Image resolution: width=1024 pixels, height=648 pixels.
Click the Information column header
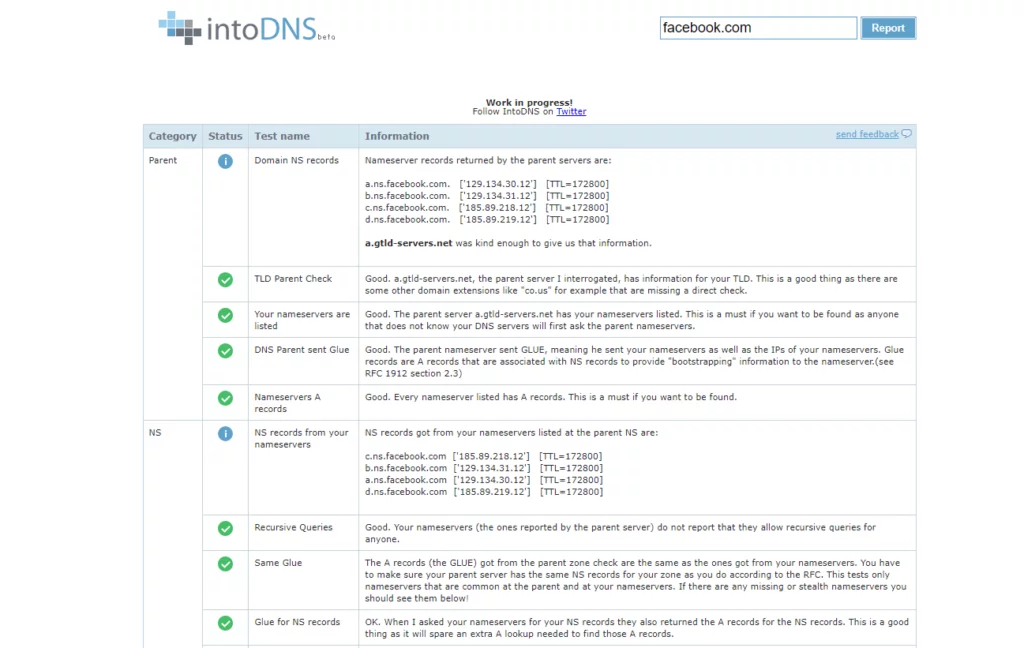click(397, 136)
